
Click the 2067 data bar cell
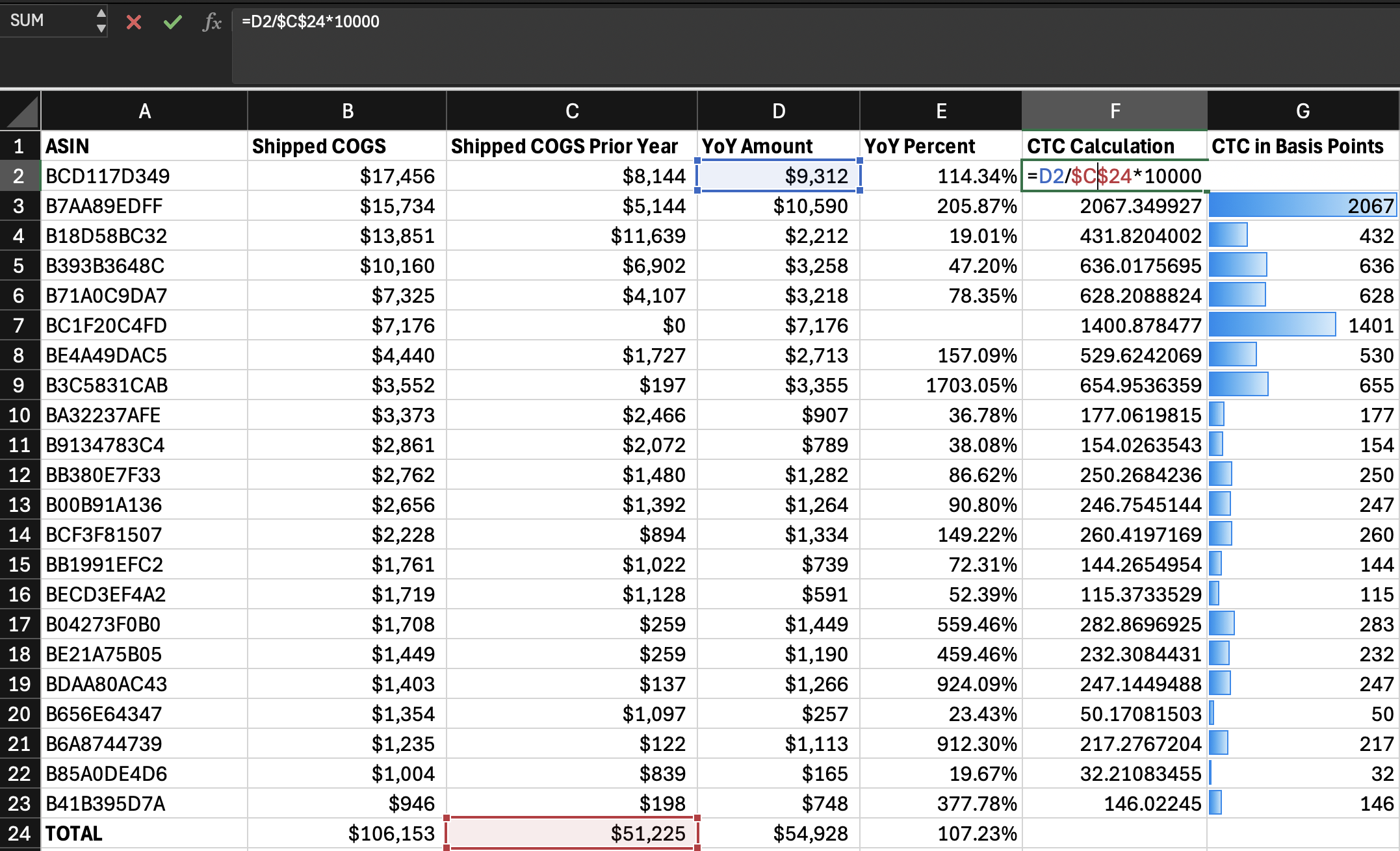coord(1302,206)
